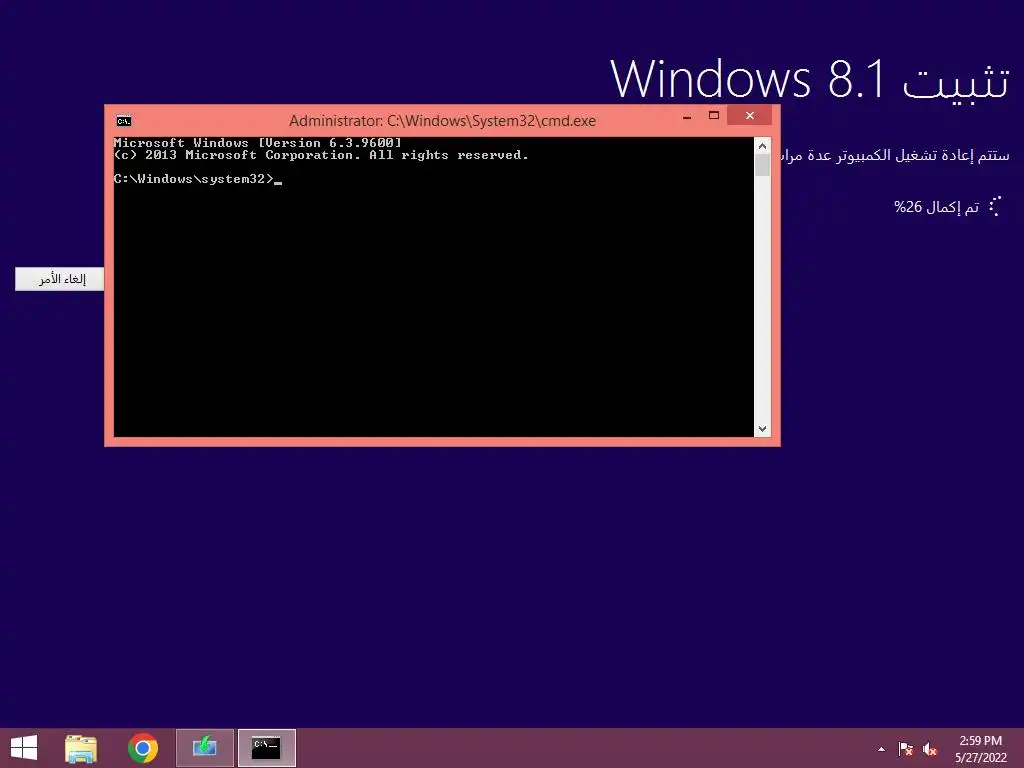The height and width of the screenshot is (768, 1024).
Task: Click the cmd vertical scrollbar thumb
Action: [x=762, y=165]
